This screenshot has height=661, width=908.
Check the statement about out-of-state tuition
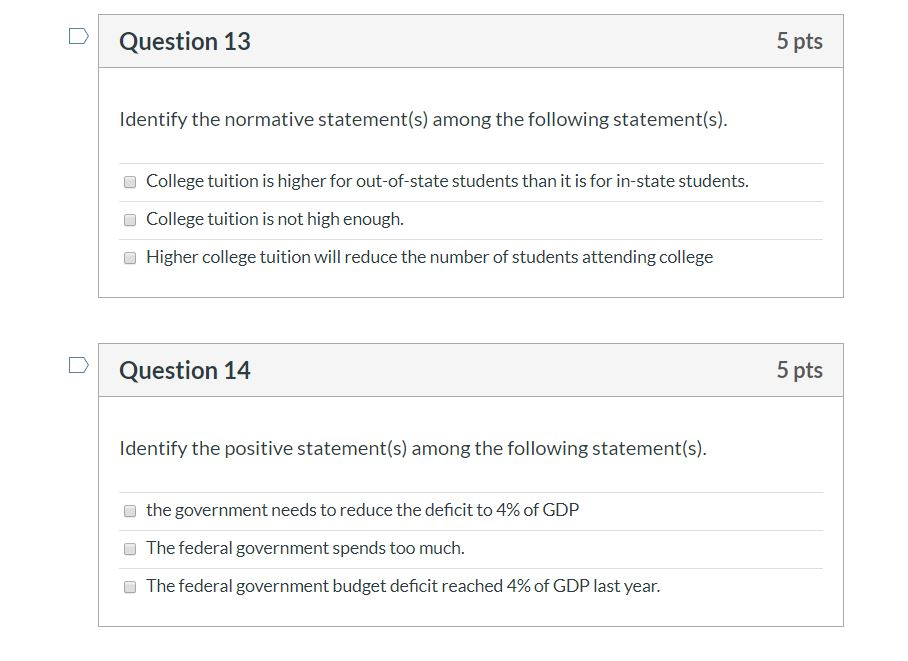(x=128, y=181)
